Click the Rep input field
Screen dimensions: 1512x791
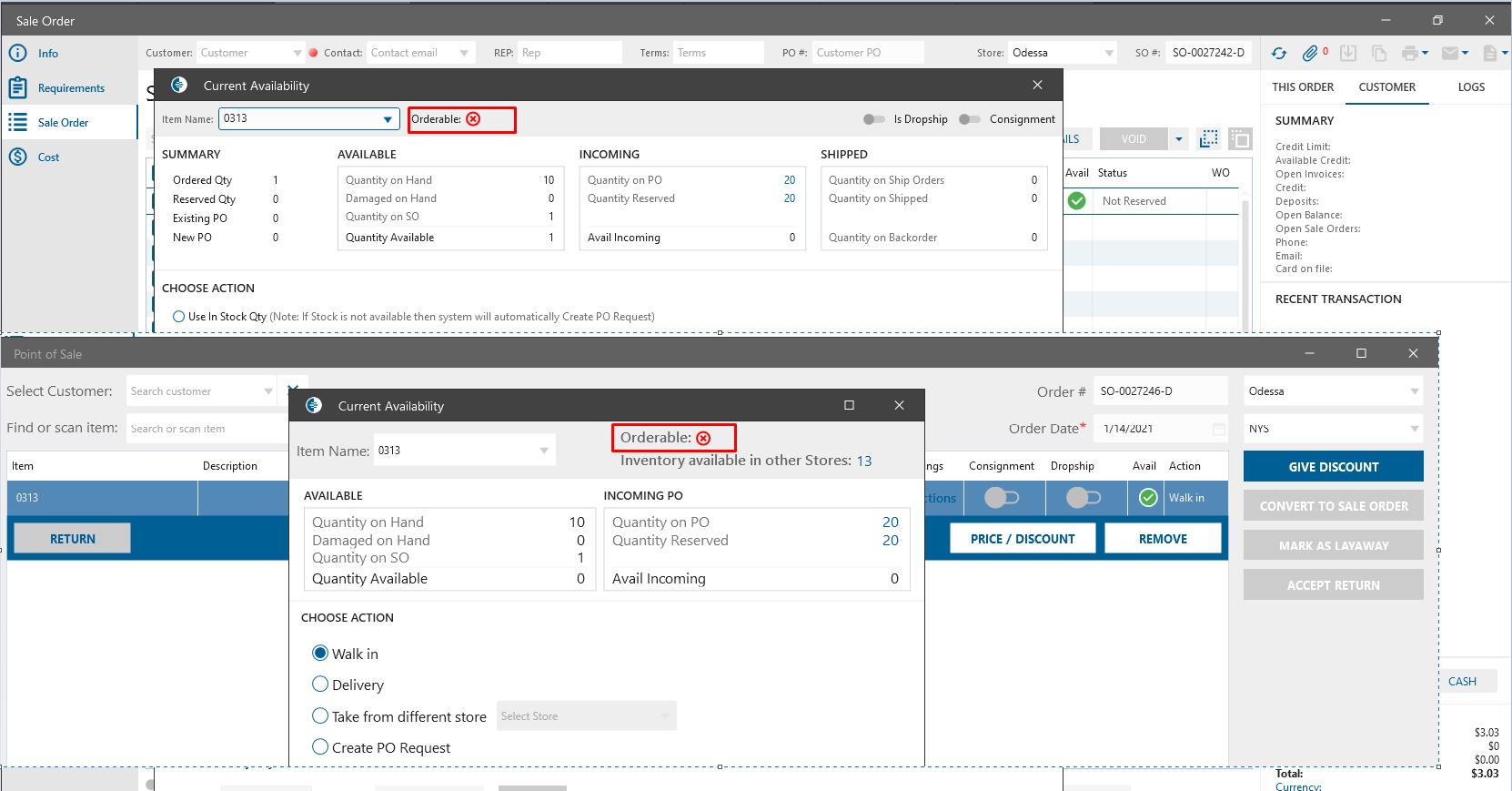tap(570, 53)
